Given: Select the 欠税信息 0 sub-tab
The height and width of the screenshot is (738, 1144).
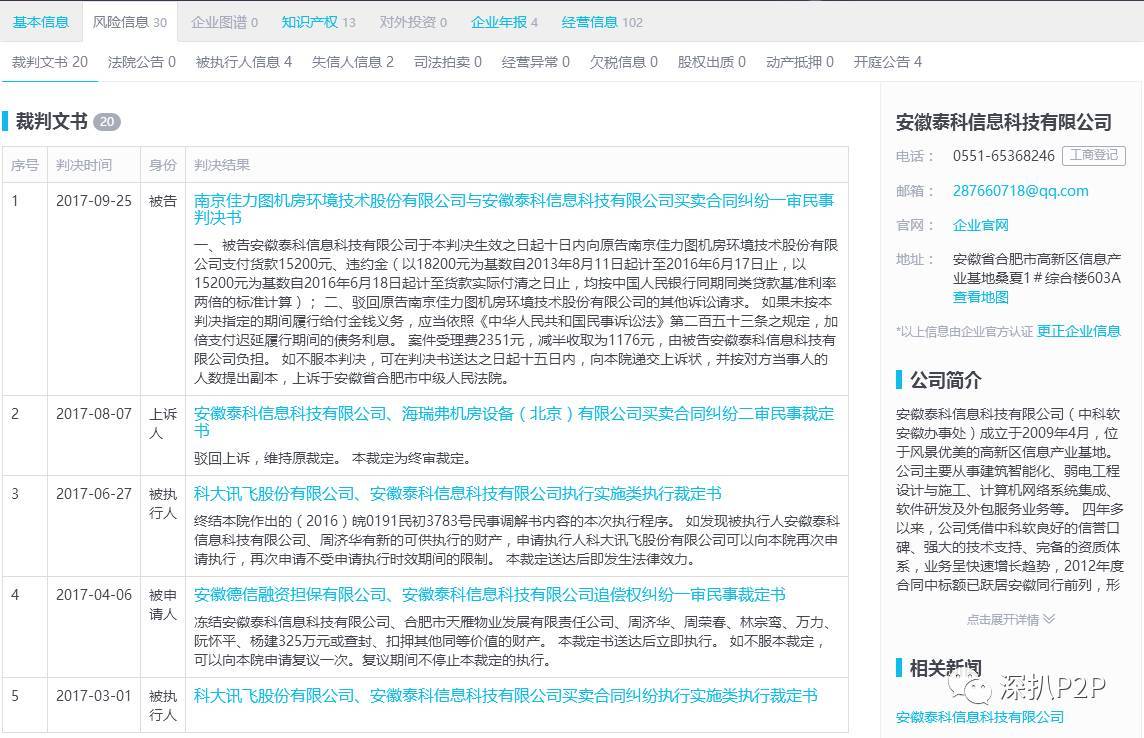Looking at the screenshot, I should (624, 62).
